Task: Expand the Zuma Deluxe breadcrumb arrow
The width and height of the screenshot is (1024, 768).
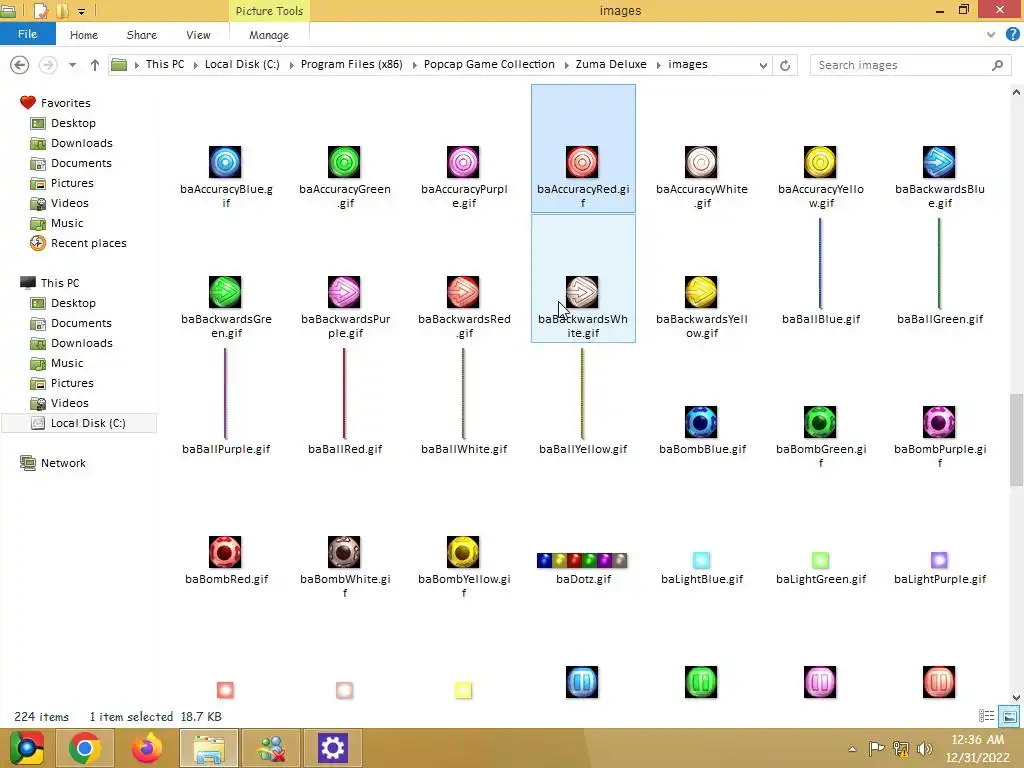Action: click(658, 65)
